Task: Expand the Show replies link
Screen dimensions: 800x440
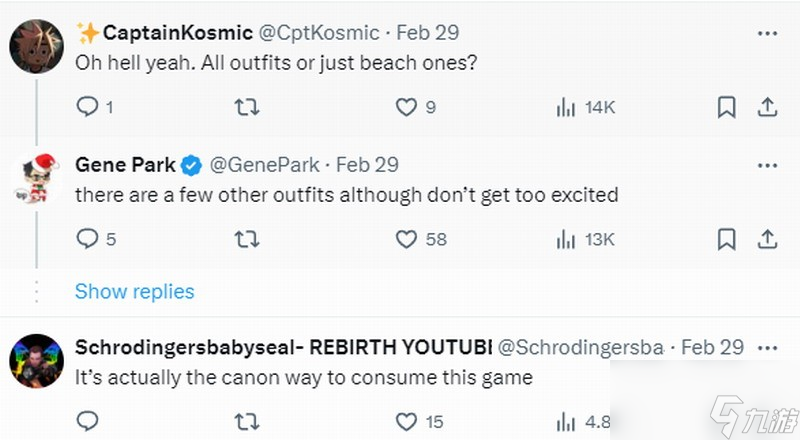Action: pos(135,291)
